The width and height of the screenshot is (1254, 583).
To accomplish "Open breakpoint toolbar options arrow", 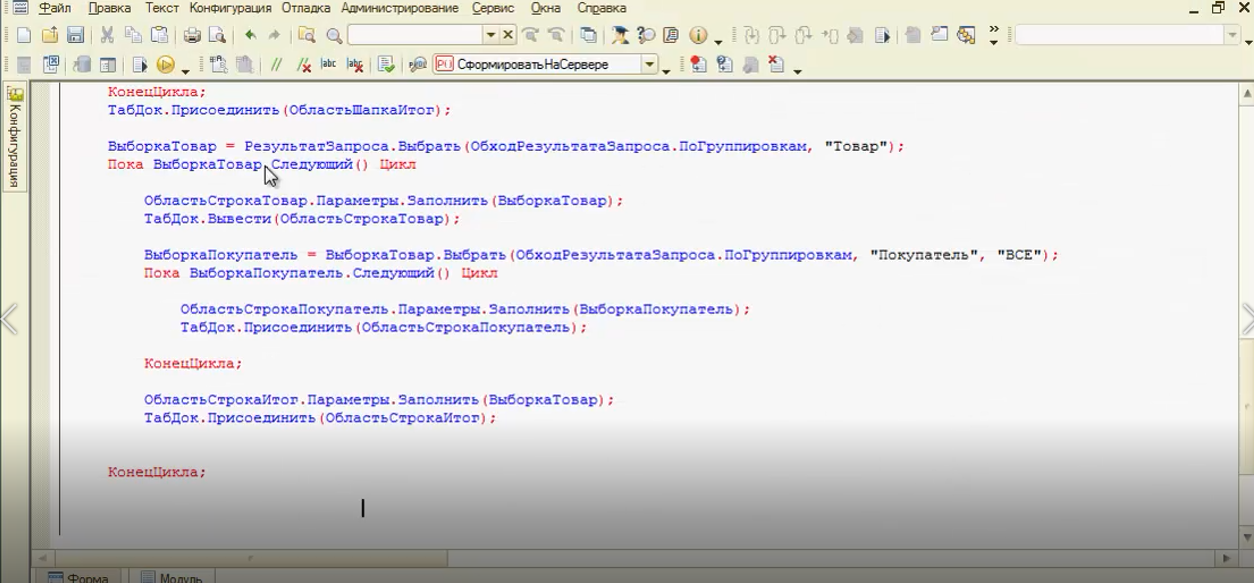I will point(797,70).
